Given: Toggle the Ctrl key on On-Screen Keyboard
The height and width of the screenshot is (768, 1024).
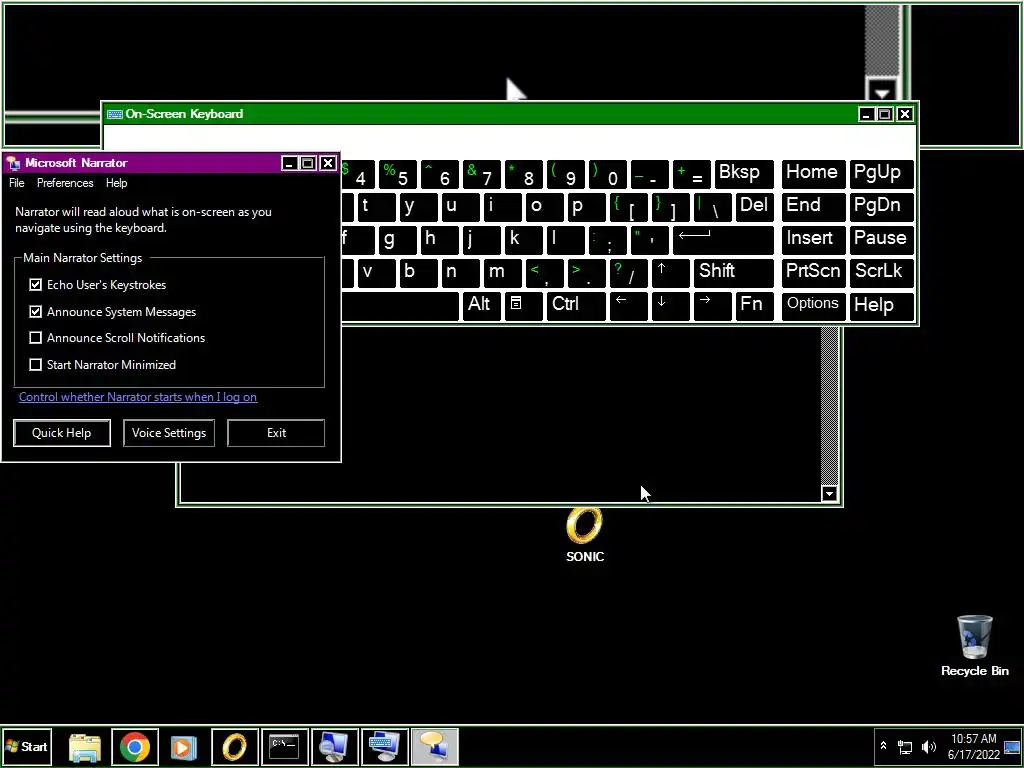Looking at the screenshot, I should pos(576,305).
